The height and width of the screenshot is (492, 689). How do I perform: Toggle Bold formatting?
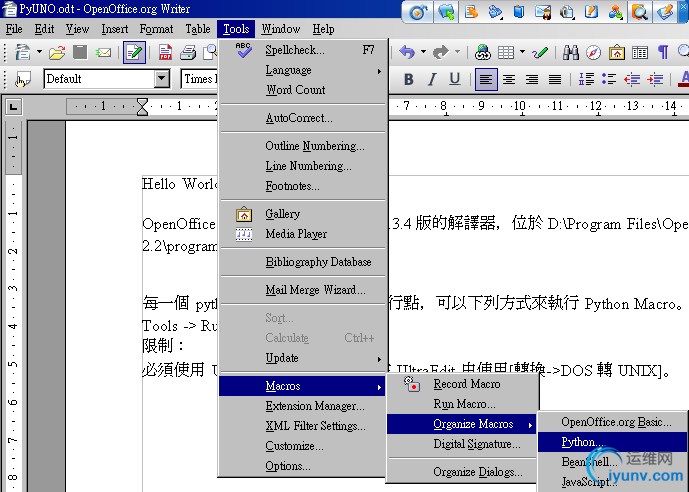pyautogui.click(x=409, y=80)
